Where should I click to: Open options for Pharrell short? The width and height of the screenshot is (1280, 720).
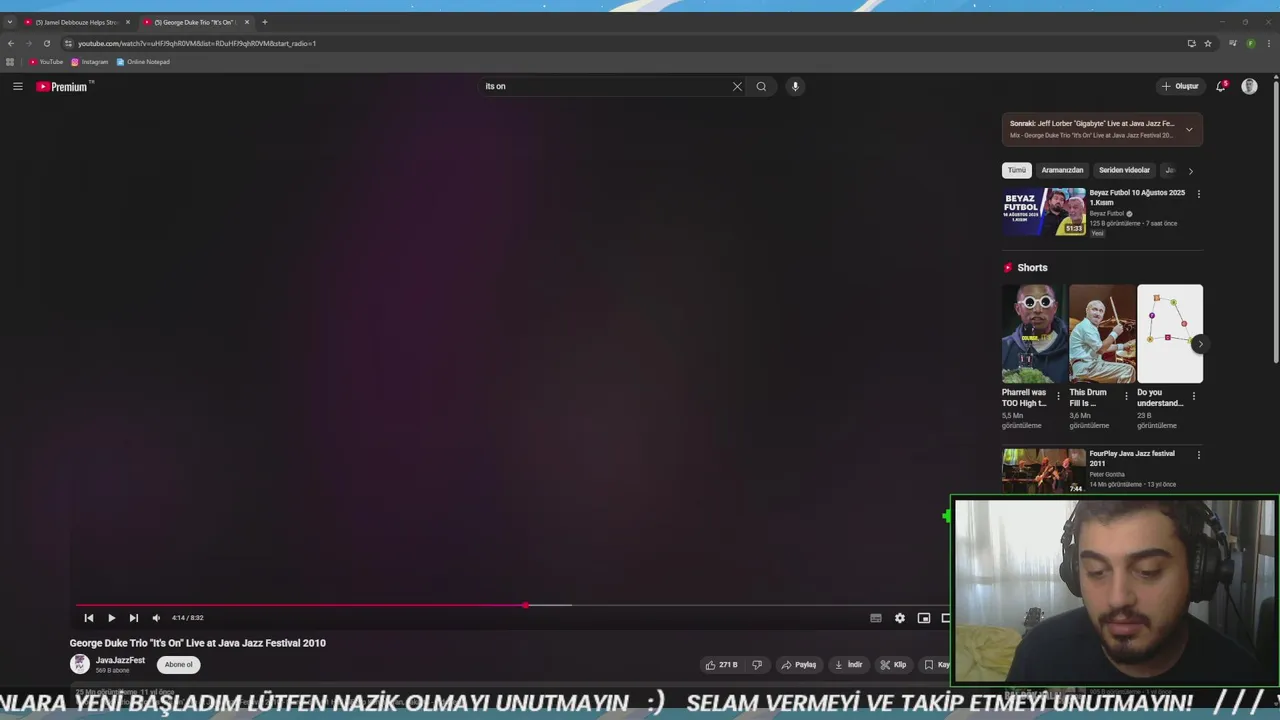click(x=1058, y=396)
